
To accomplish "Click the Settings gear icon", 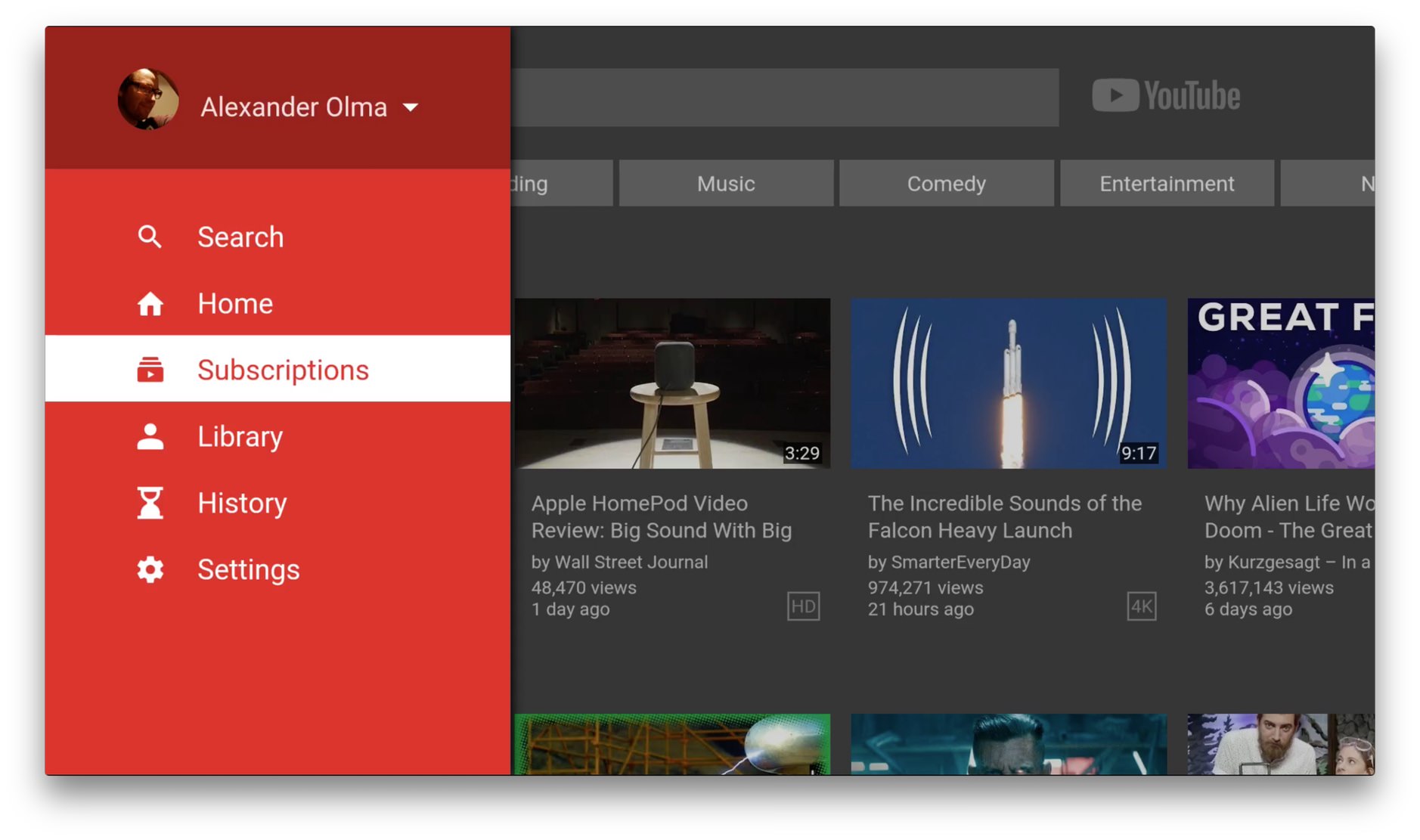I will point(150,569).
